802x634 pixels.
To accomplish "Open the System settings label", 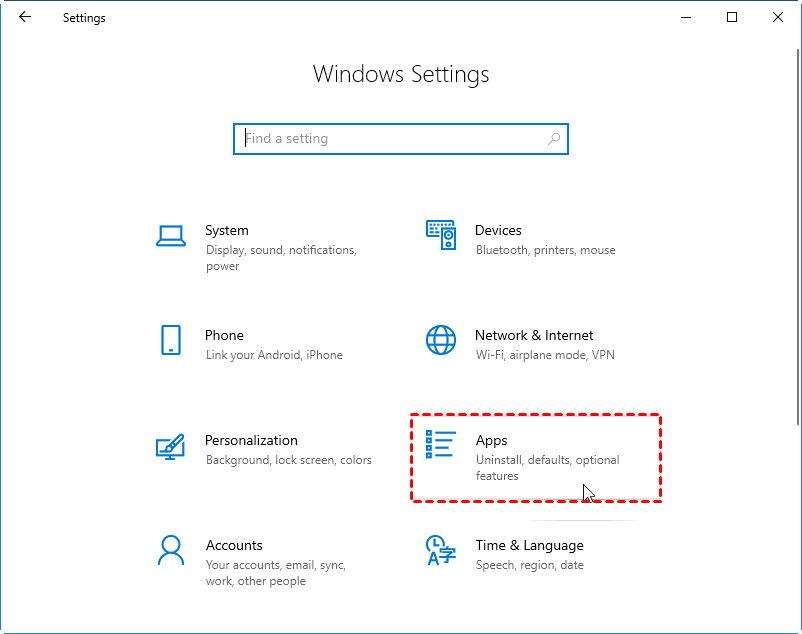I will point(227,230).
